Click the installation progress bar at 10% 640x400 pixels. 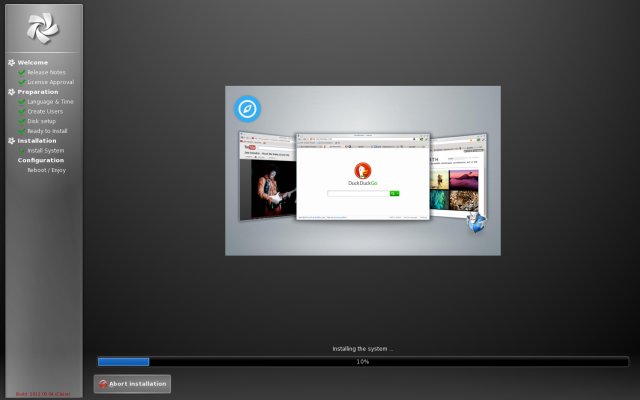tap(363, 361)
